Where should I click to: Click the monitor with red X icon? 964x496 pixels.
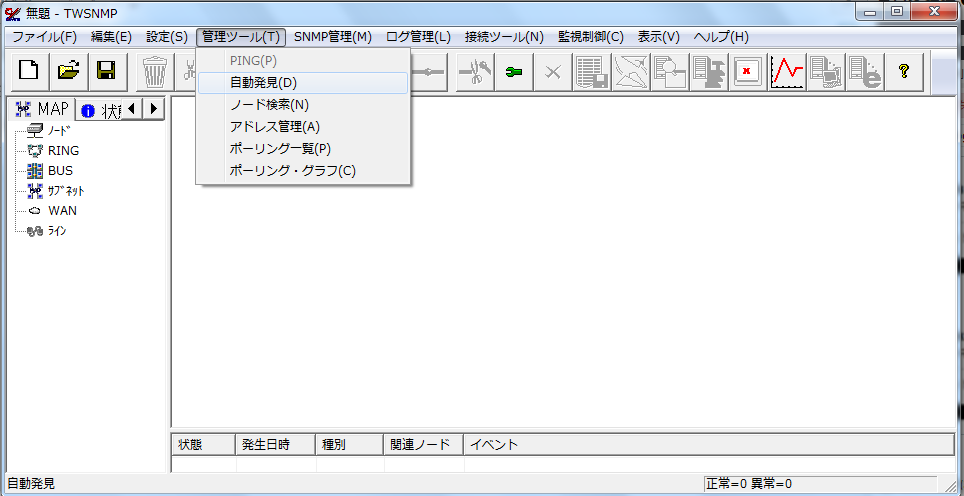pos(748,72)
